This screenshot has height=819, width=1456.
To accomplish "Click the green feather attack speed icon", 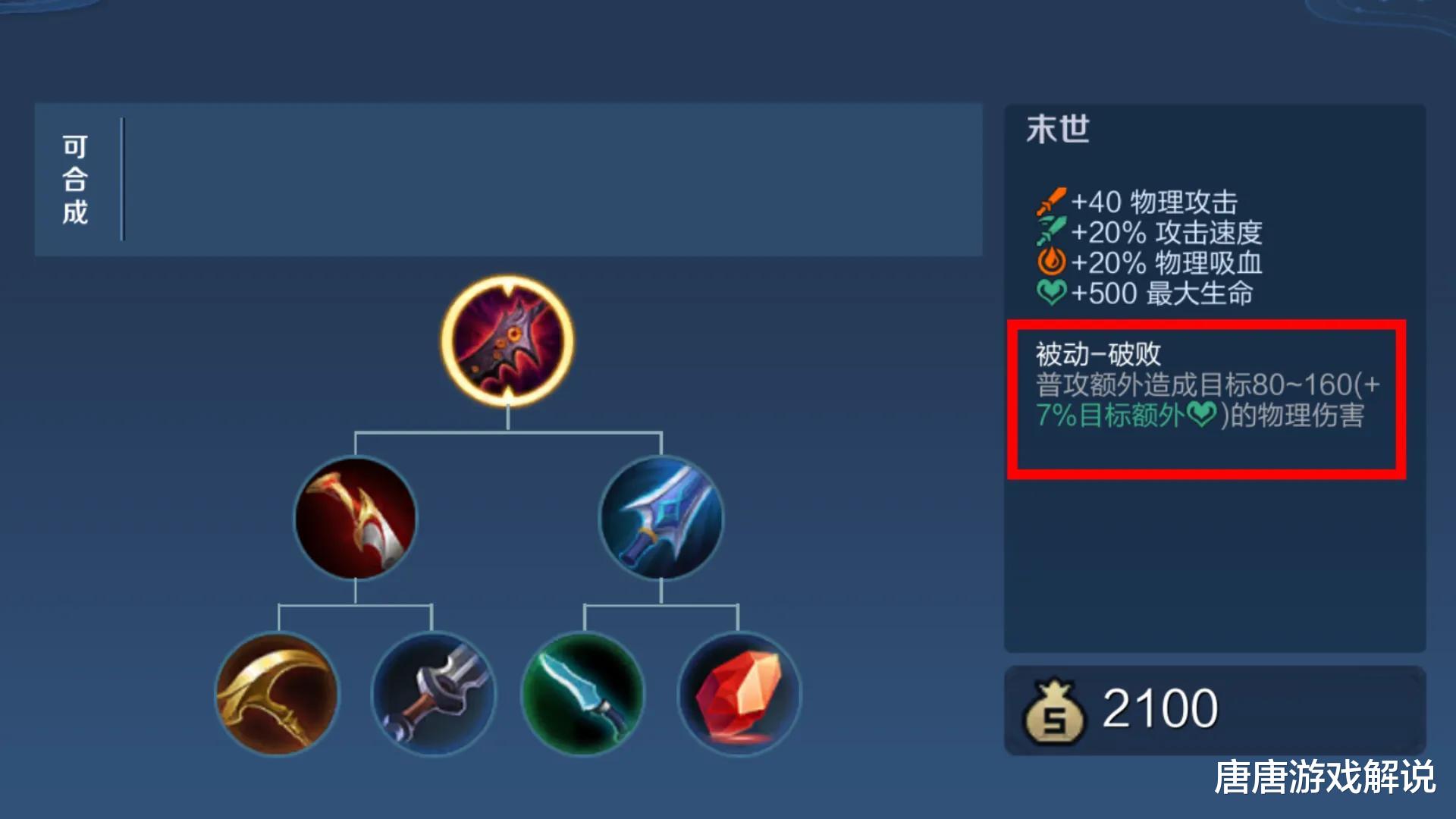I will coord(1051,231).
